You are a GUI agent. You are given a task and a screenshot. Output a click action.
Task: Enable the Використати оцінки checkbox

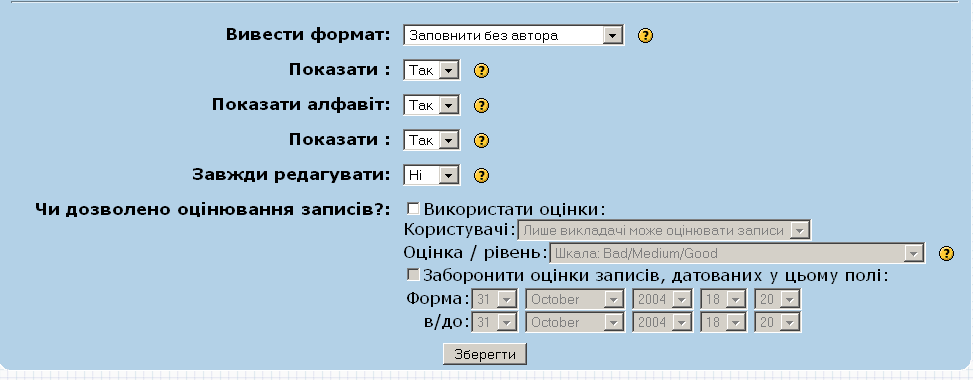click(413, 208)
